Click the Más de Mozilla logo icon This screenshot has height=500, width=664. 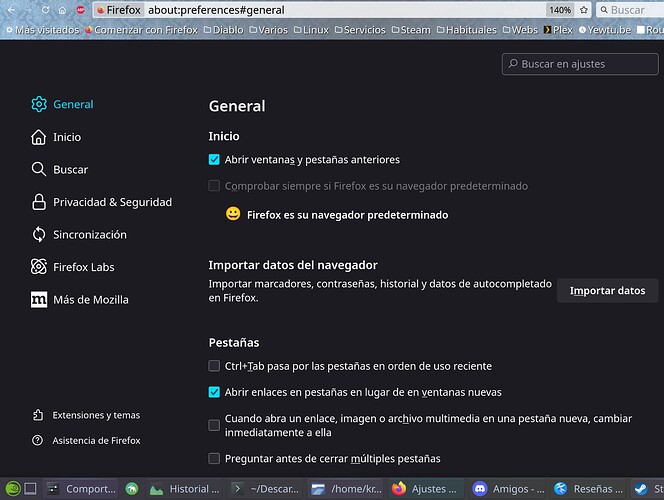(x=39, y=299)
